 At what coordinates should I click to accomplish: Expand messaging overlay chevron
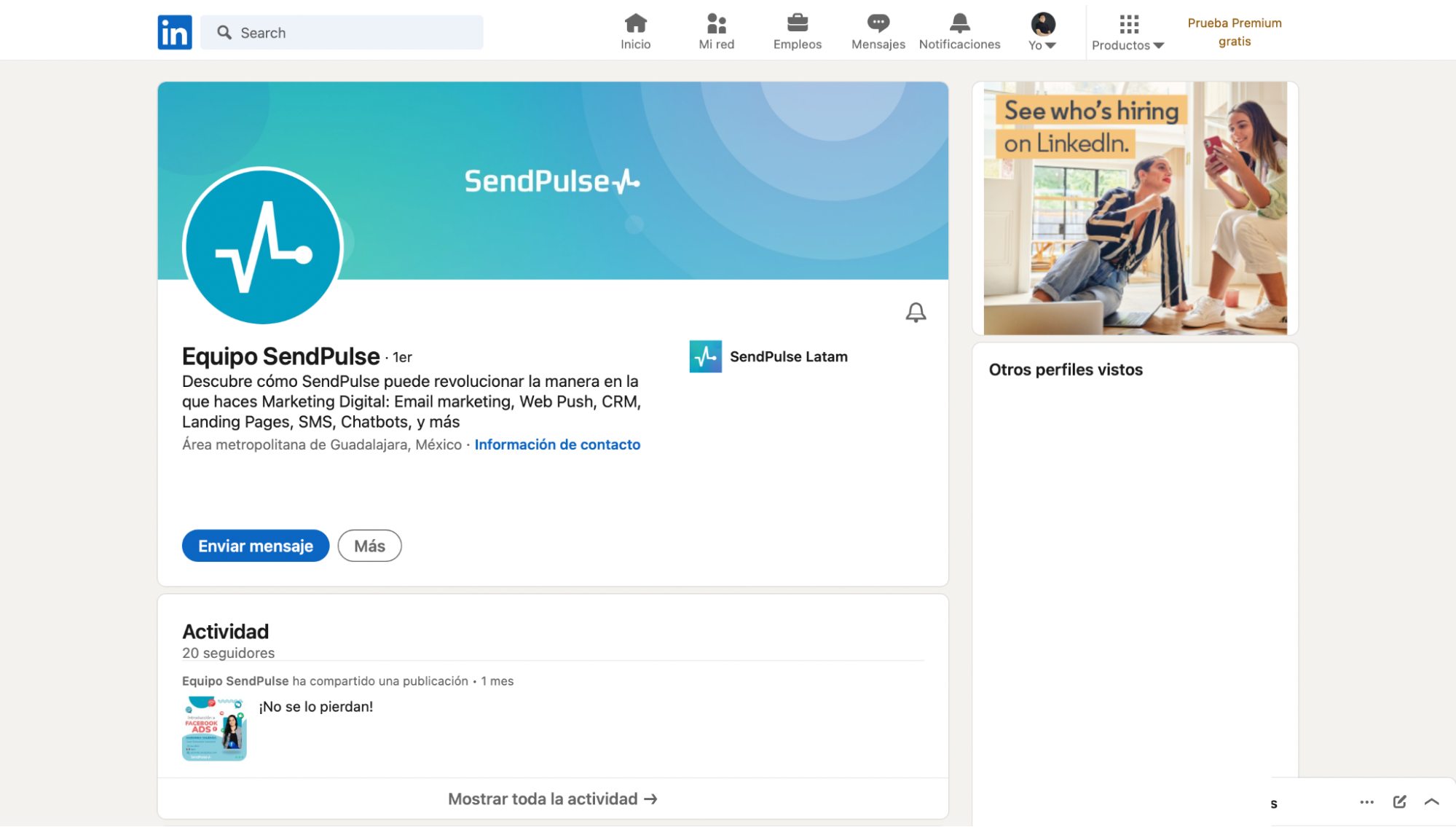pos(1431,801)
